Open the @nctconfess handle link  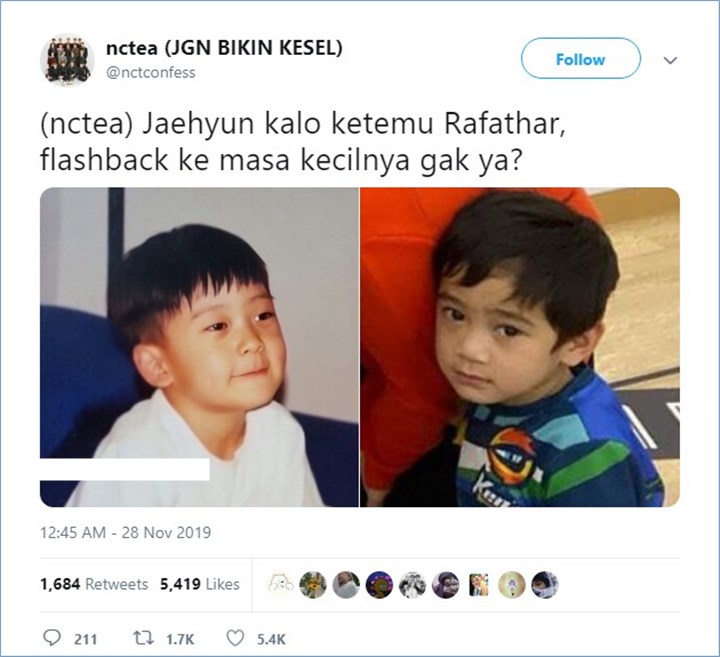151,72
